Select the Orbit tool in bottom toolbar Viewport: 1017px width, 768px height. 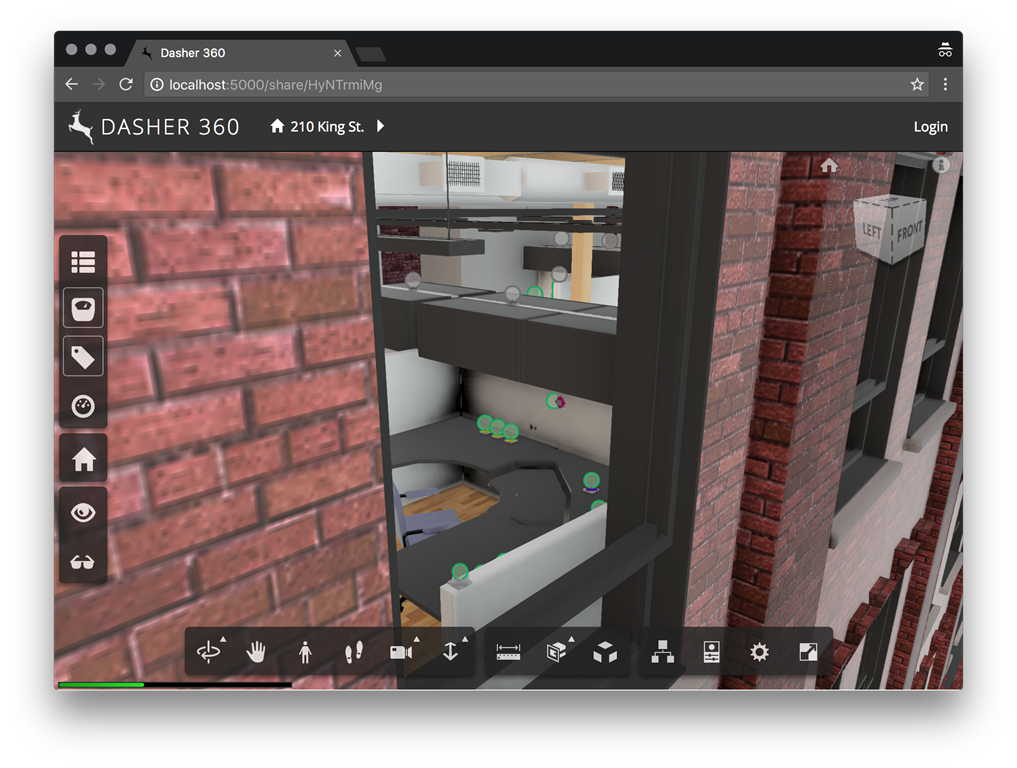click(x=208, y=652)
